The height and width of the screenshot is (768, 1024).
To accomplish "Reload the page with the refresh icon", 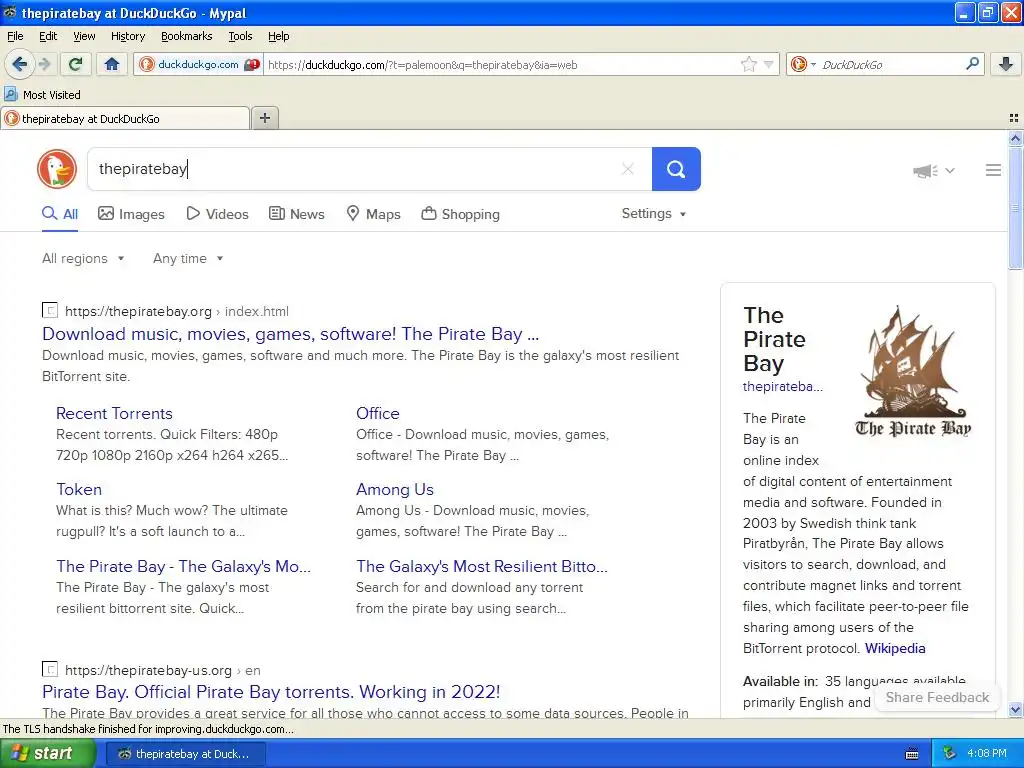I will coord(75,64).
